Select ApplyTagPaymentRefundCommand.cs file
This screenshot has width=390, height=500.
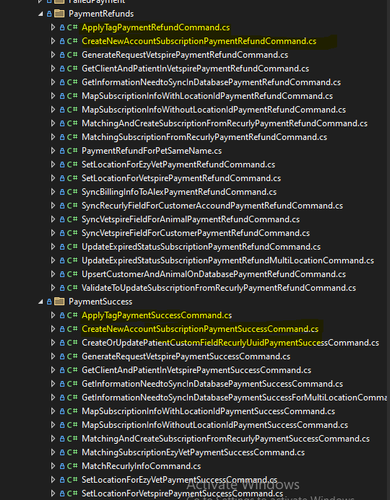[156, 28]
